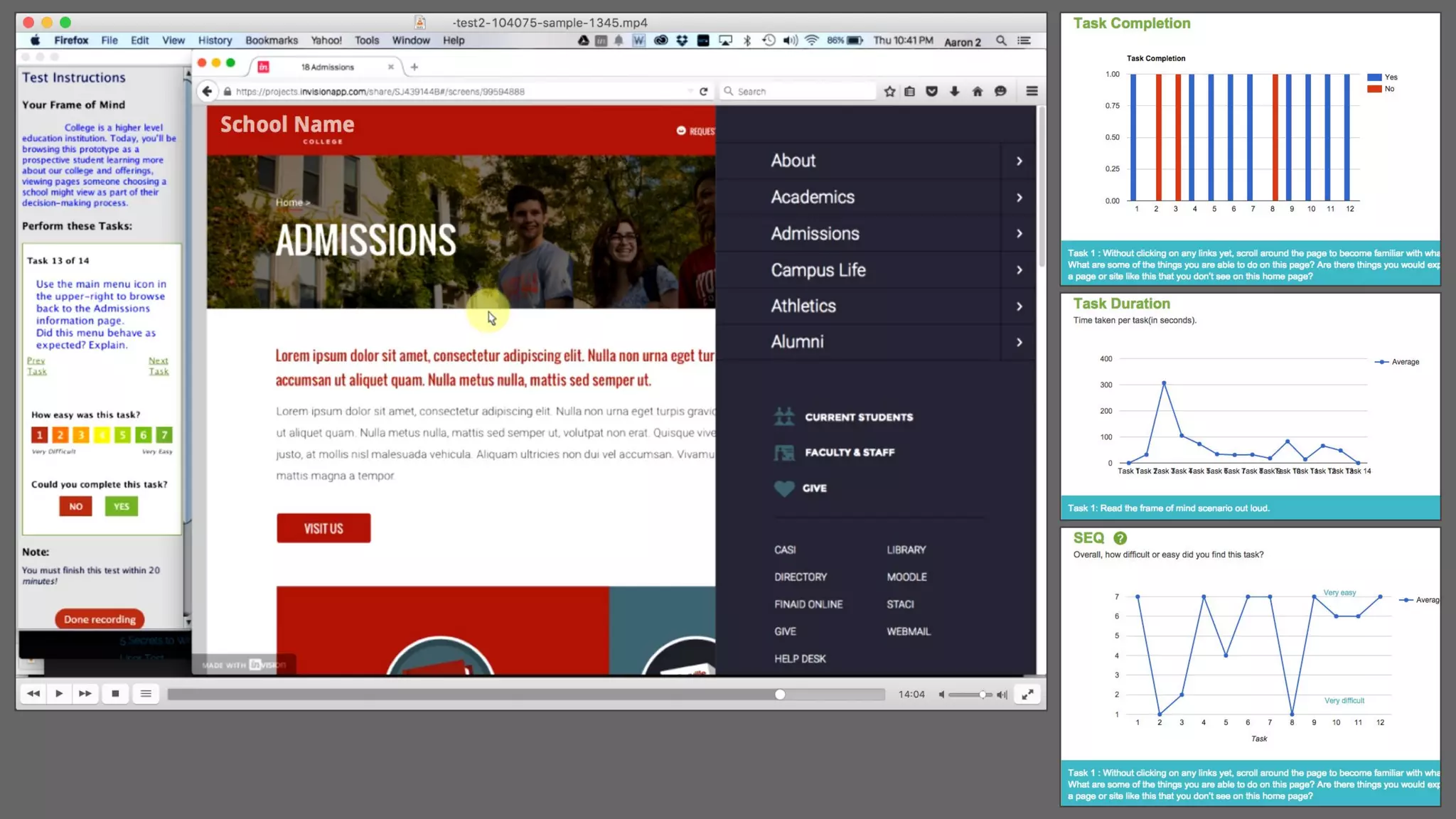1456x819 pixels.
Task: Open the Bookmarks menu in menu bar
Action: click(x=271, y=41)
